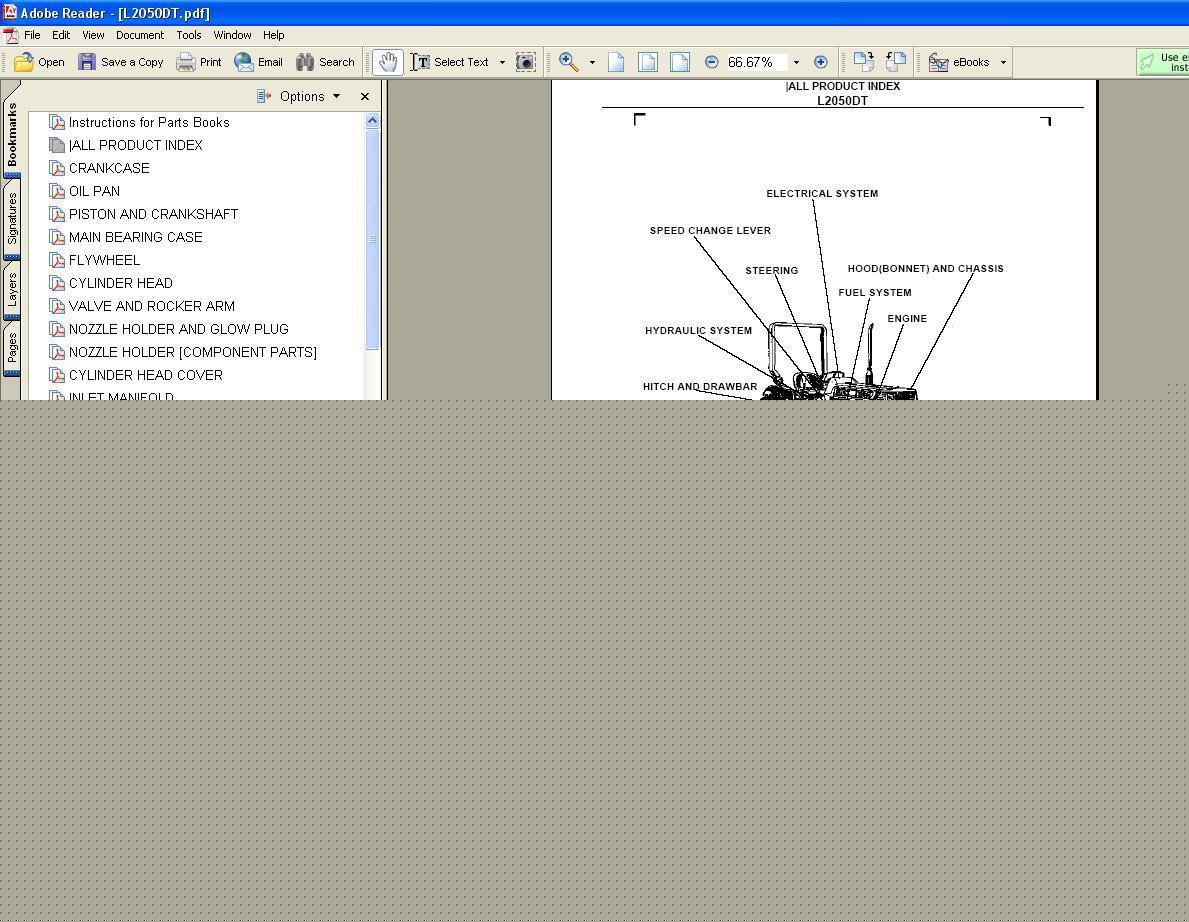Click the page icon beside CRANKCASE bookmark
Image resolution: width=1189 pixels, height=922 pixels.
click(x=57, y=168)
